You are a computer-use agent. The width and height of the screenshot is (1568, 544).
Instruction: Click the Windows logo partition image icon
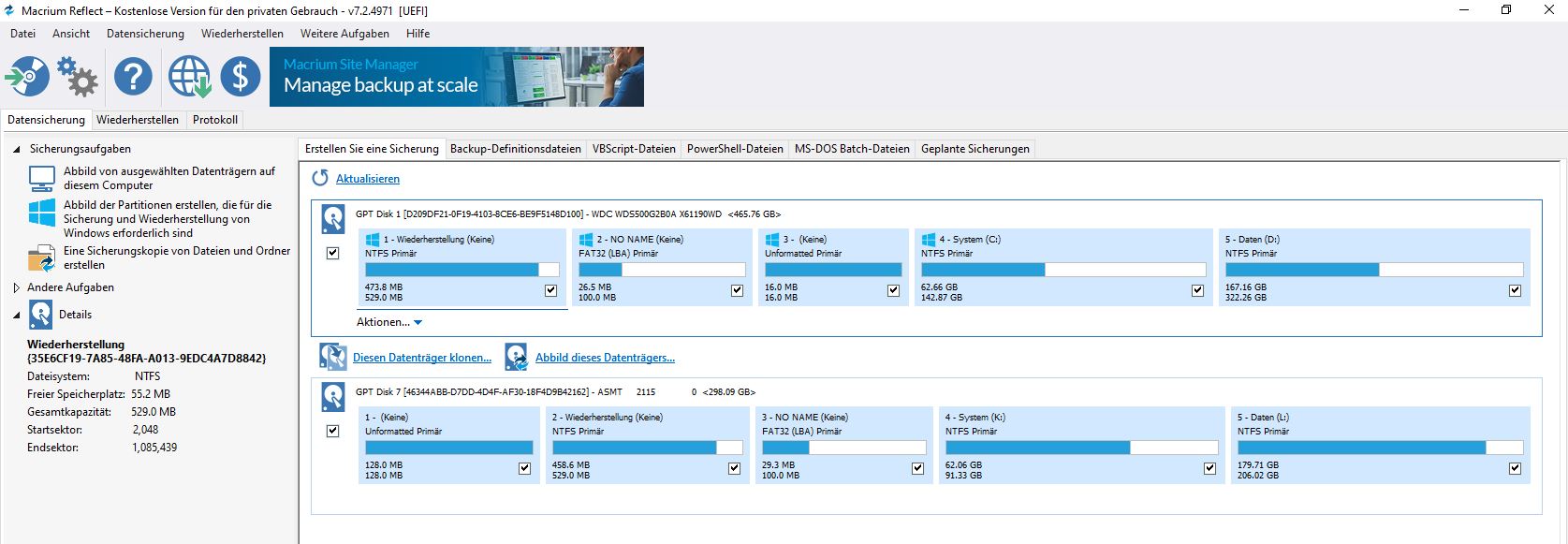click(x=42, y=213)
